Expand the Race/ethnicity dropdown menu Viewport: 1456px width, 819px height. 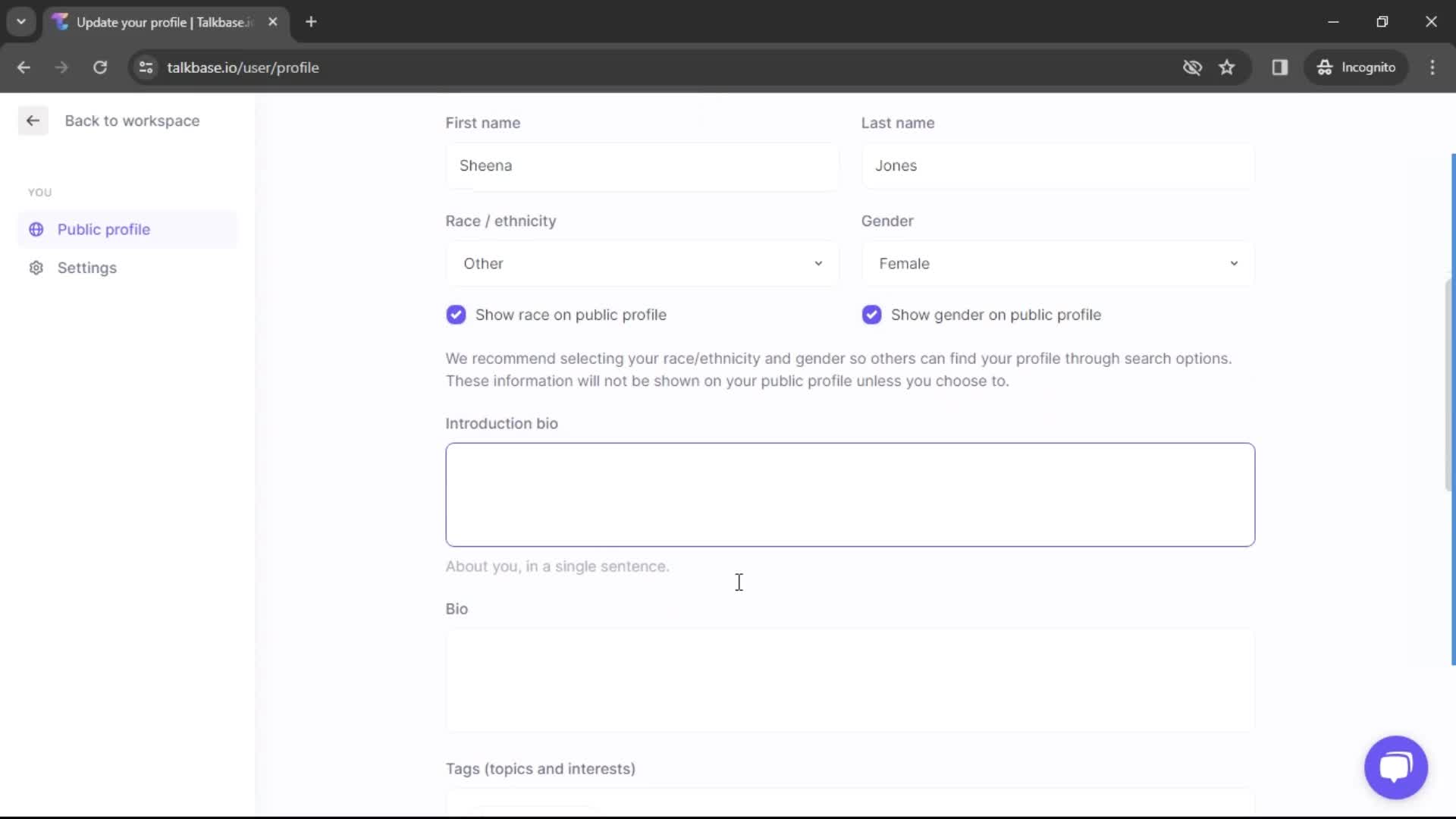[641, 263]
